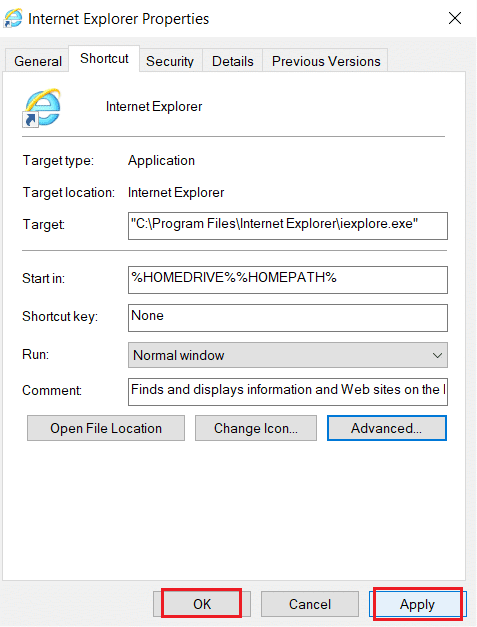Click the Target location 'Internet Explorer' value
This screenshot has height=627, width=477.
coord(176,193)
